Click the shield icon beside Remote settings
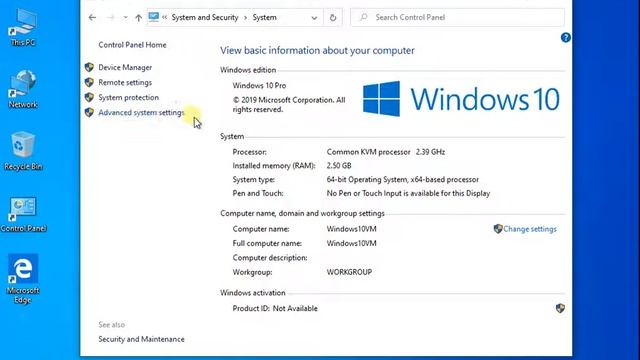 click(x=89, y=82)
